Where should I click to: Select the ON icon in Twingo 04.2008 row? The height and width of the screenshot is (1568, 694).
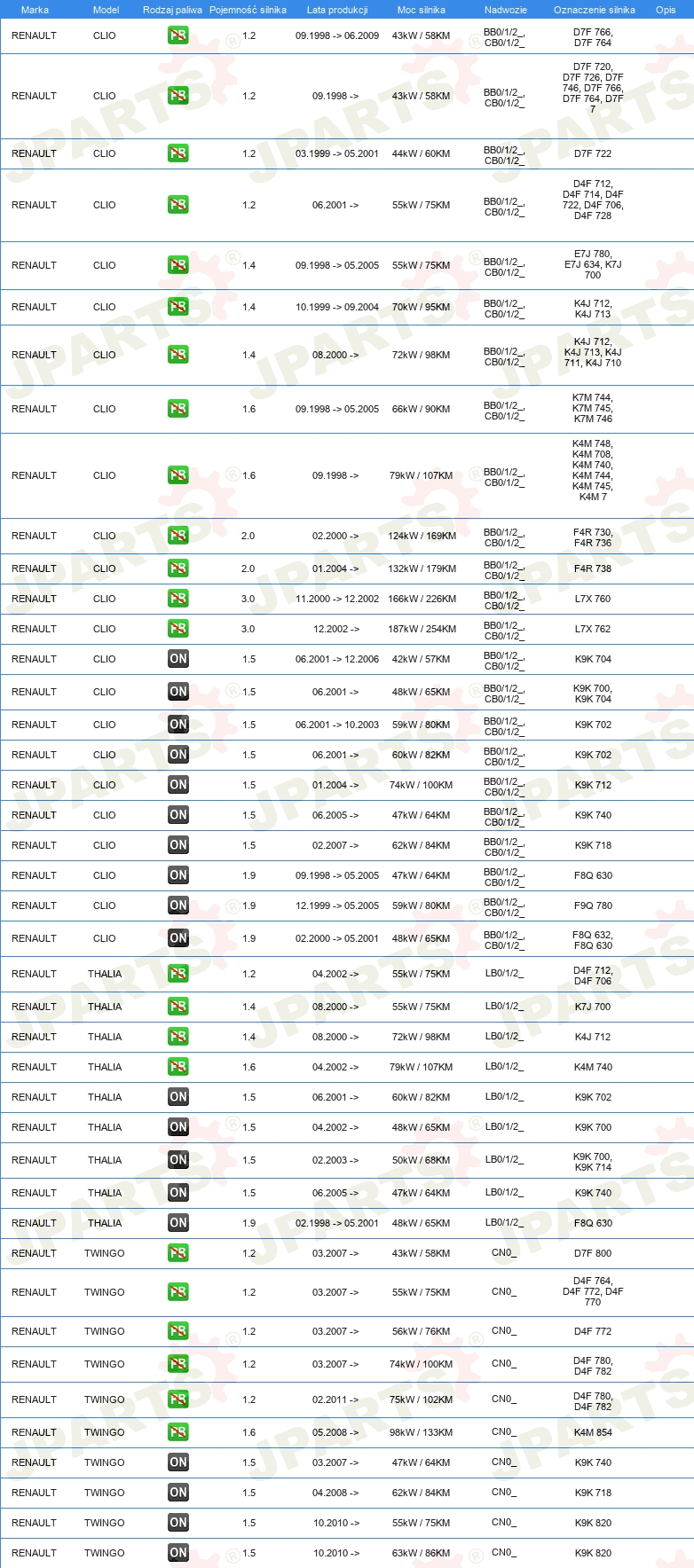tap(178, 1493)
